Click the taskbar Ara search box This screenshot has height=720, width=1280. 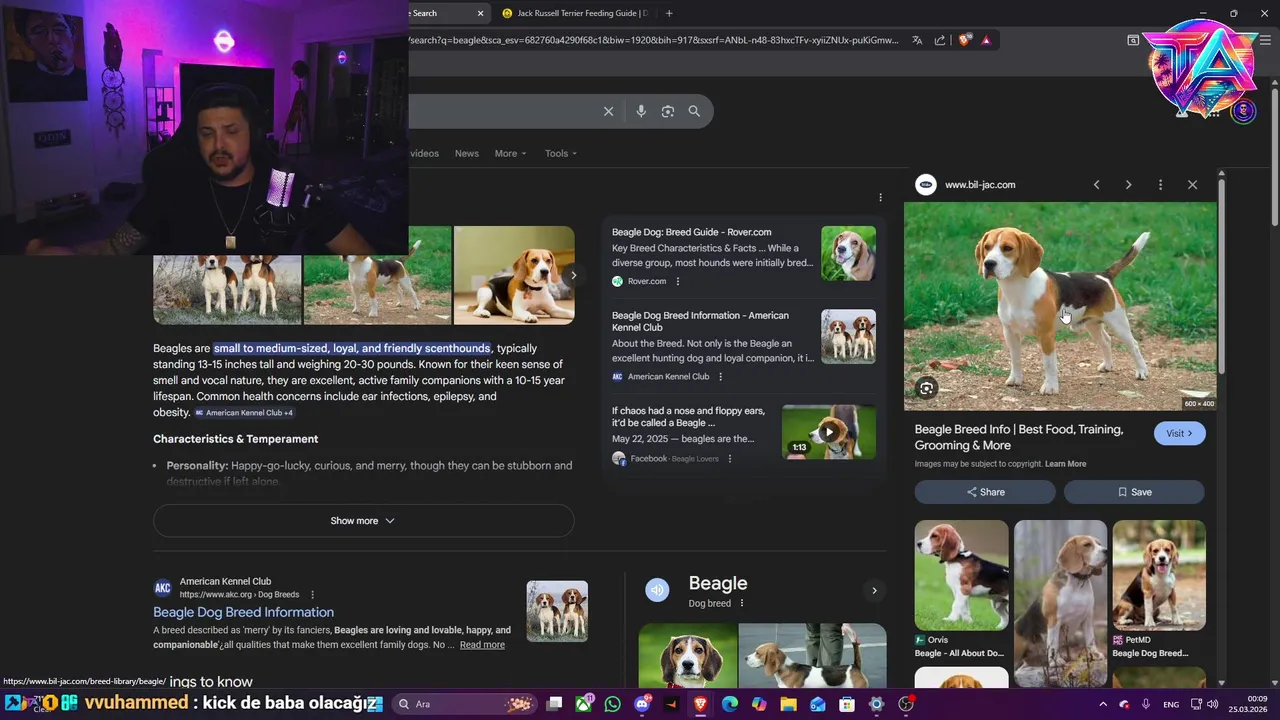(x=465, y=704)
